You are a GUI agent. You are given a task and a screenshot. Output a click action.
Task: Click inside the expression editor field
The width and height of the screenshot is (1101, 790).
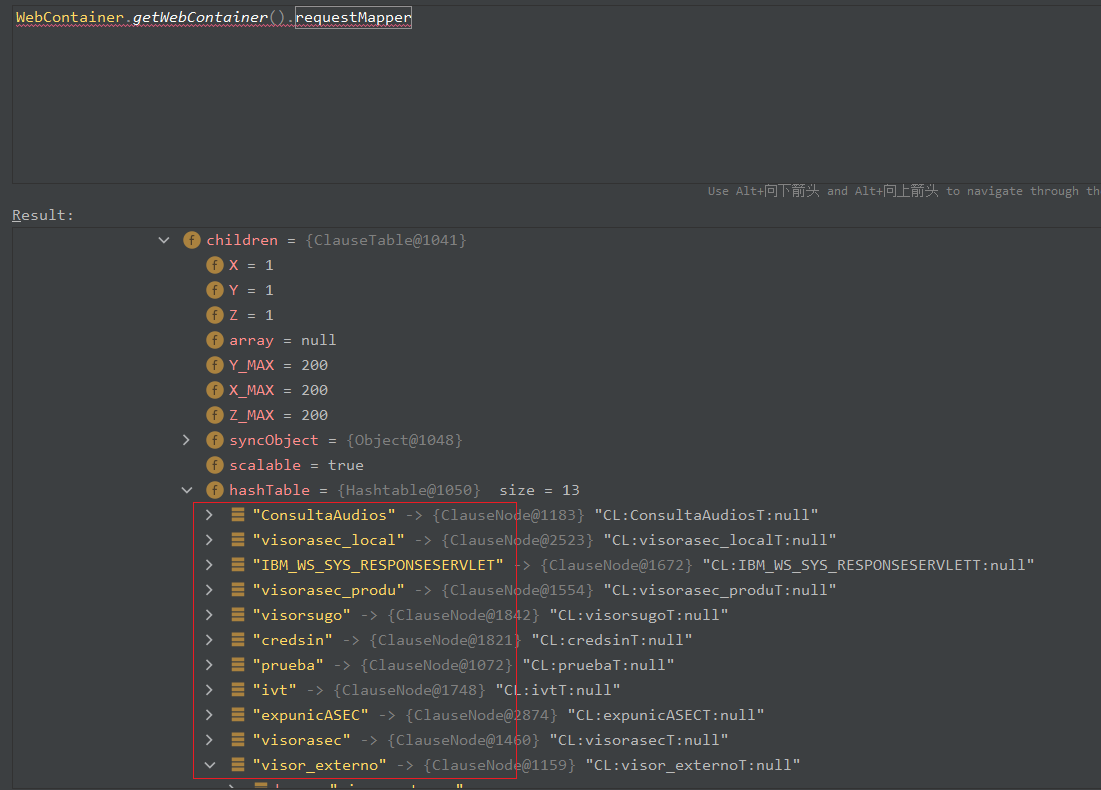(556, 95)
